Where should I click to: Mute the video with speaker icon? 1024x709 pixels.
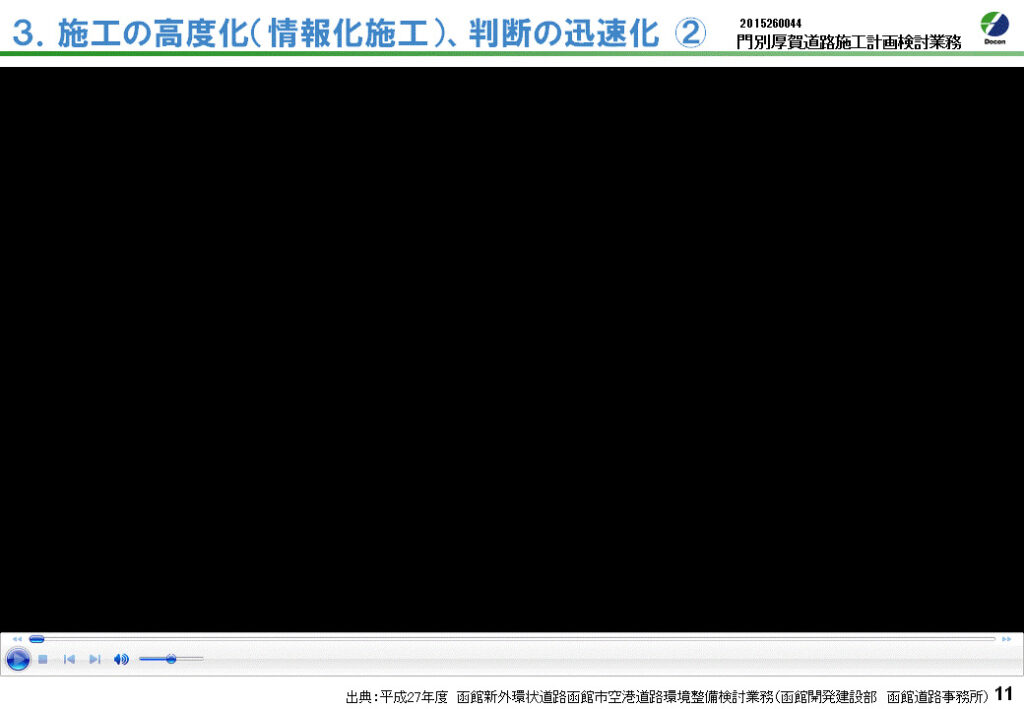point(121,659)
